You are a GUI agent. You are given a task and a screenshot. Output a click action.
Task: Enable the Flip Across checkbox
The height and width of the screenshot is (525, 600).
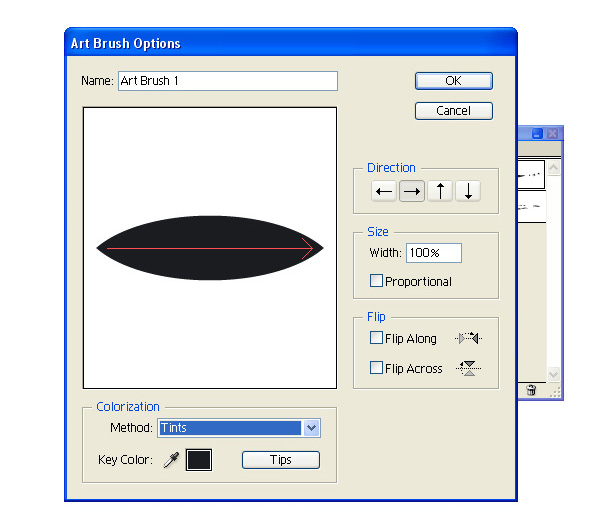tap(377, 369)
